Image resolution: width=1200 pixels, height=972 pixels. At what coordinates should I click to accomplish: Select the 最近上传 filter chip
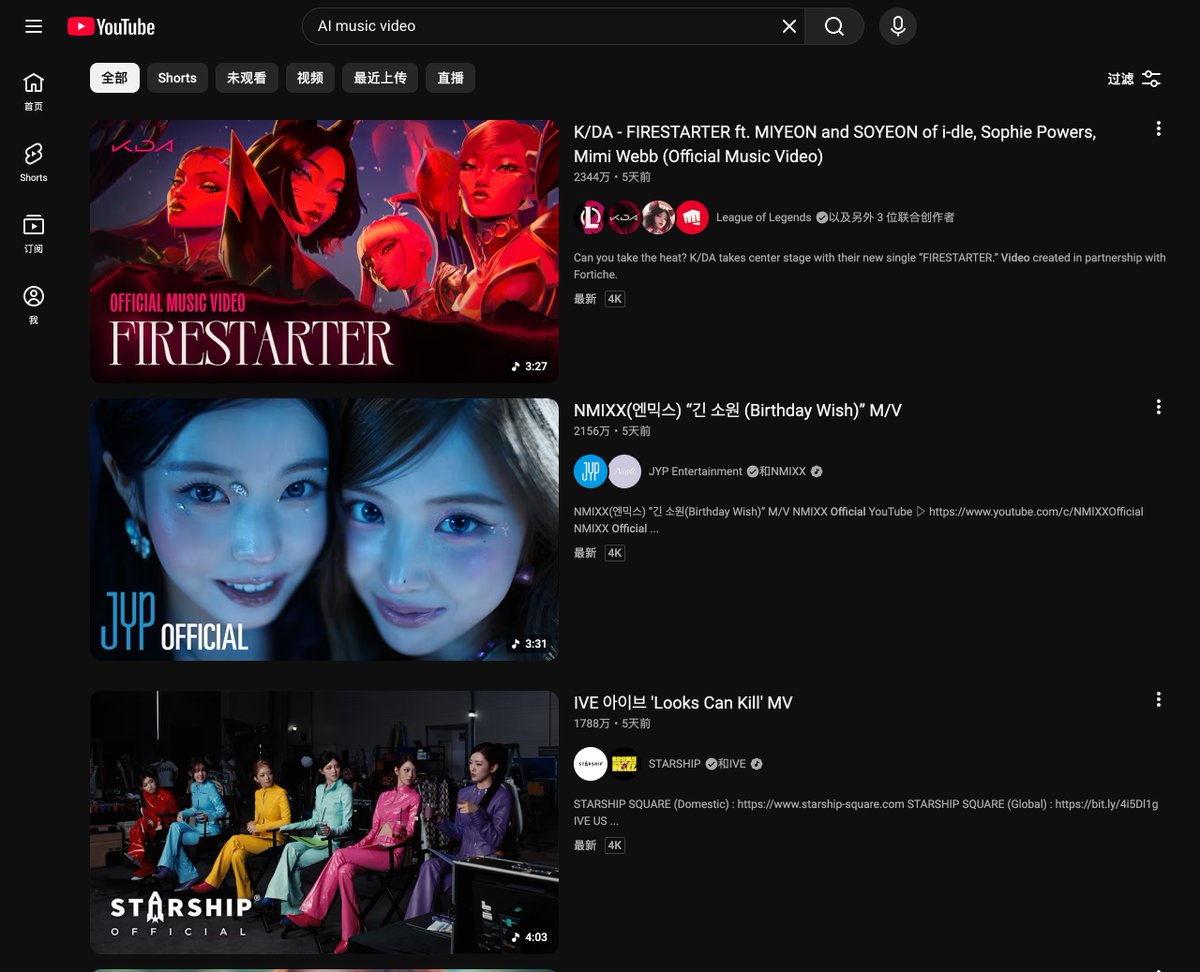(380, 78)
